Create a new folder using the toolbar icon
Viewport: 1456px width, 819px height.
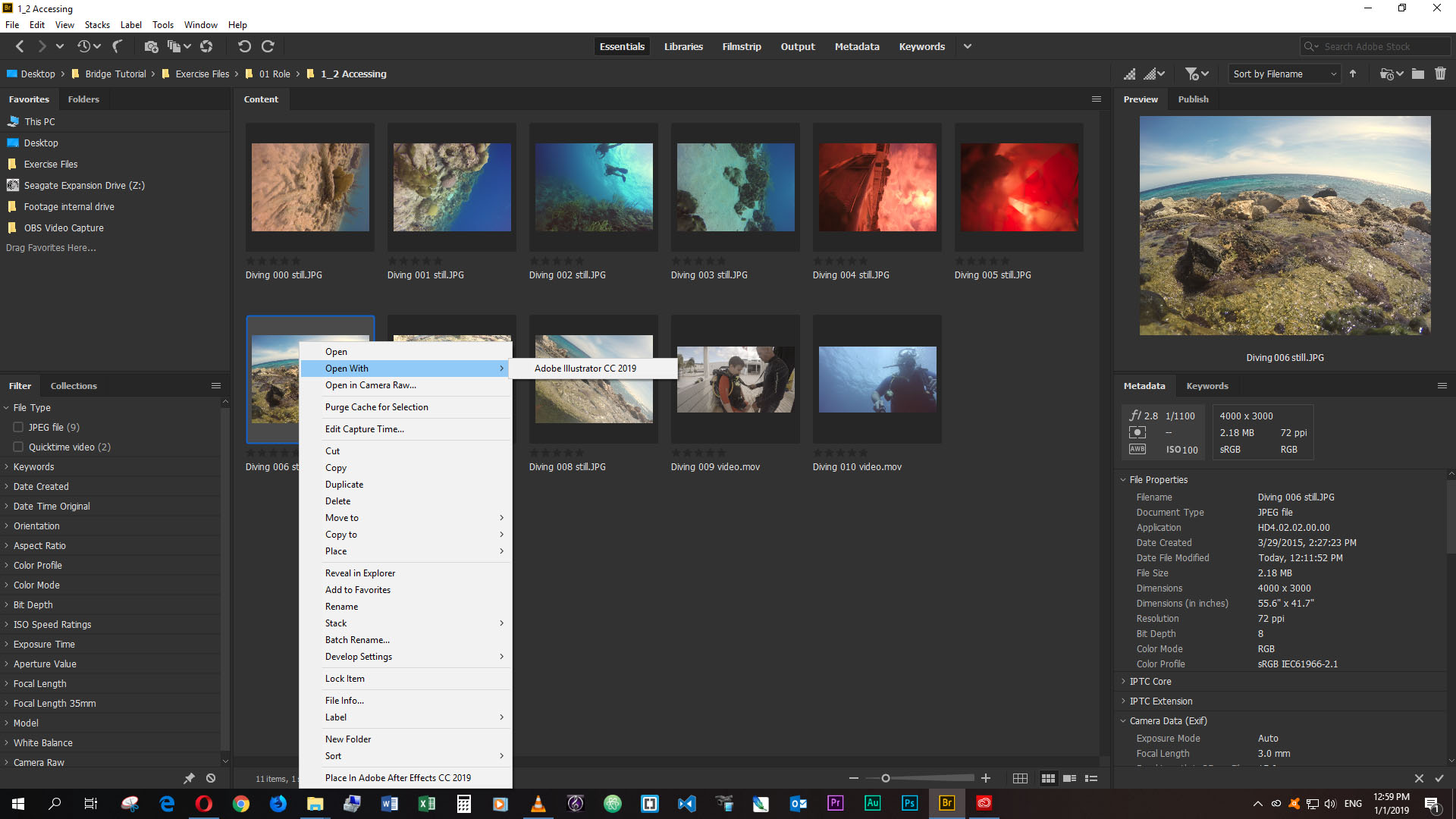[x=1417, y=74]
